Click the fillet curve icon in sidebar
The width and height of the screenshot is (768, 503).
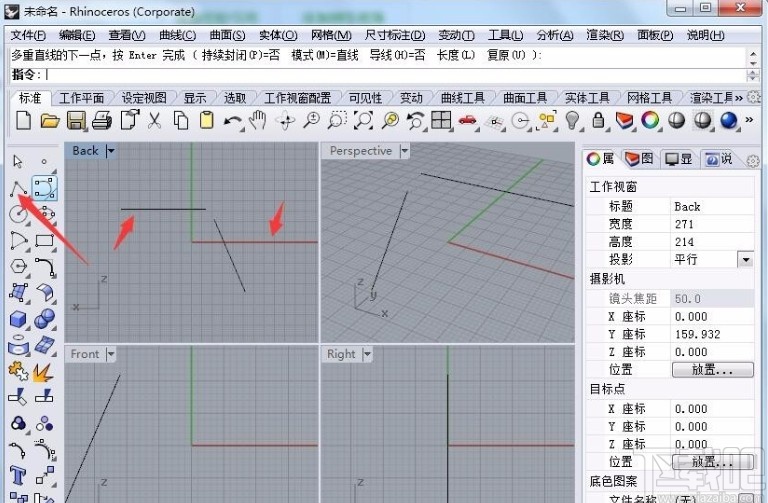[45, 267]
